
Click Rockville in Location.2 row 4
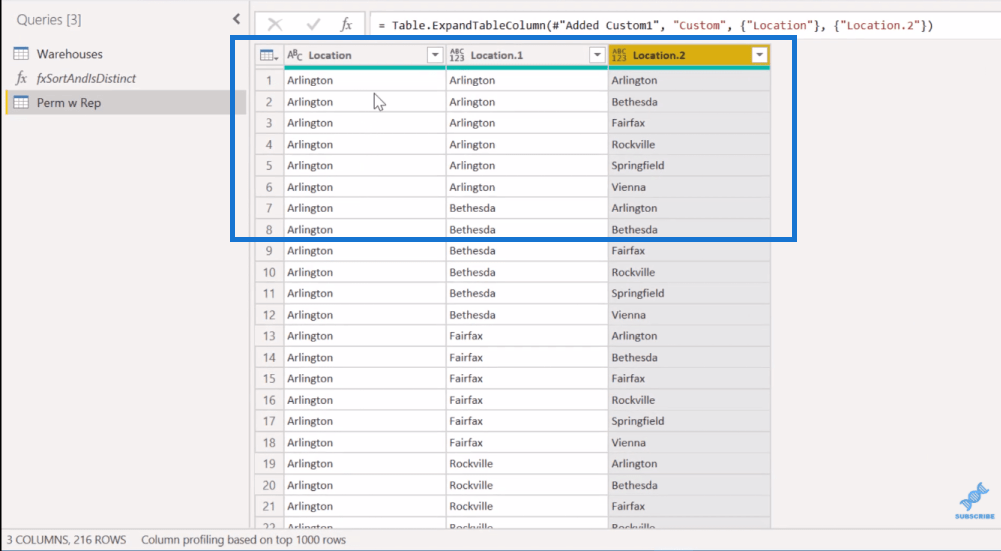coord(633,145)
